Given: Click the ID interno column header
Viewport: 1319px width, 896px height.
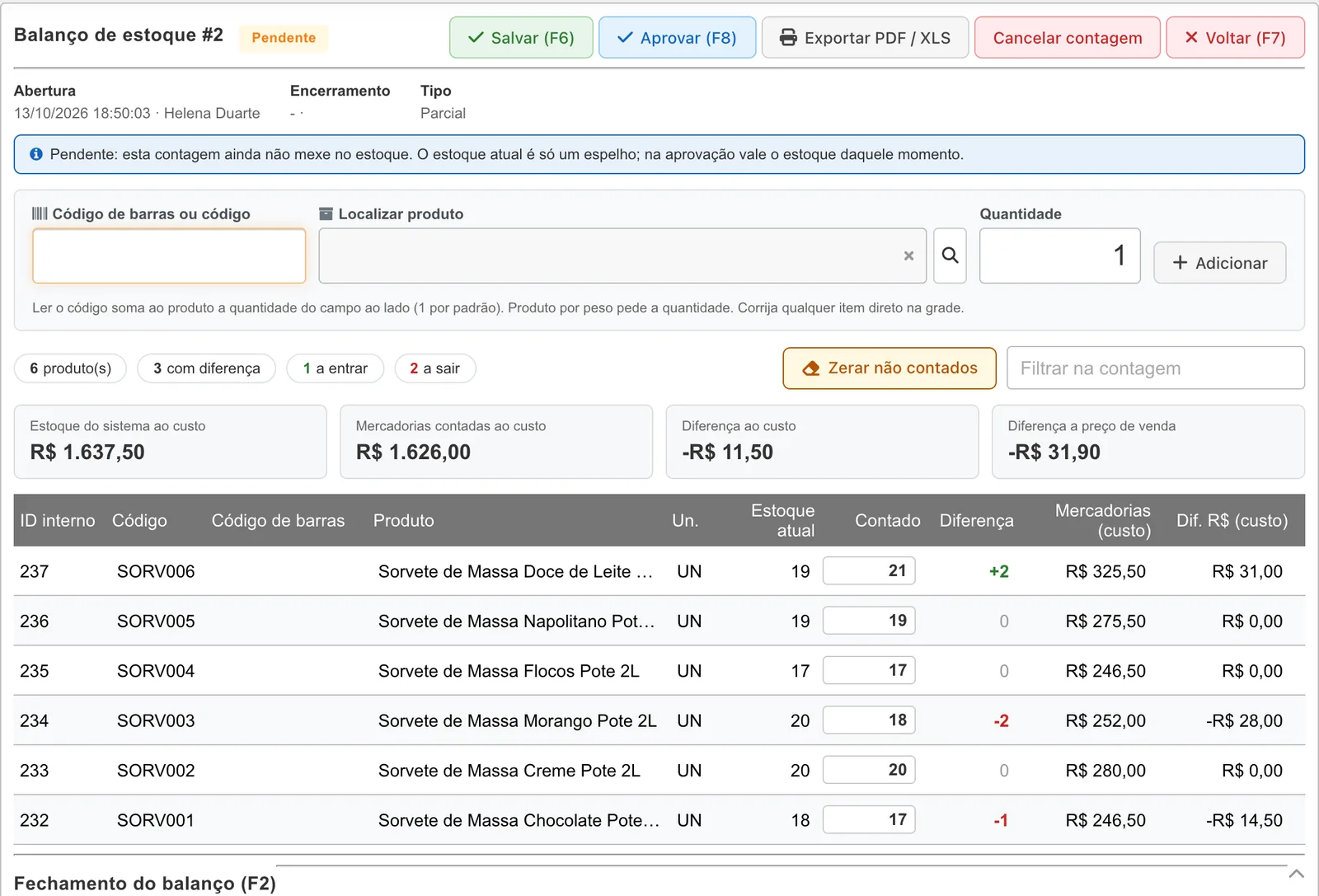Looking at the screenshot, I should (x=58, y=521).
